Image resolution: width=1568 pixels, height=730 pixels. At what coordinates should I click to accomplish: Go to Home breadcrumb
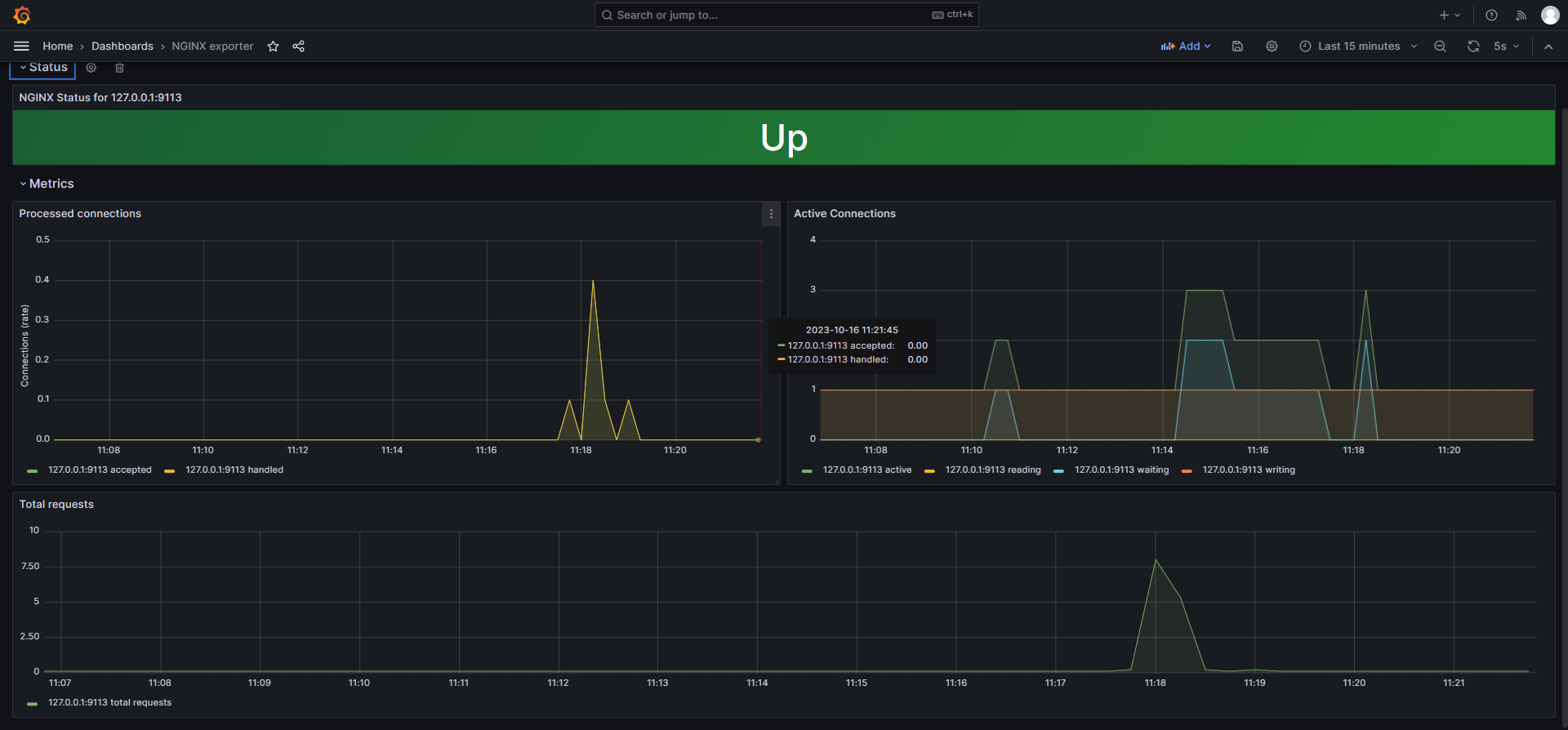tap(57, 47)
